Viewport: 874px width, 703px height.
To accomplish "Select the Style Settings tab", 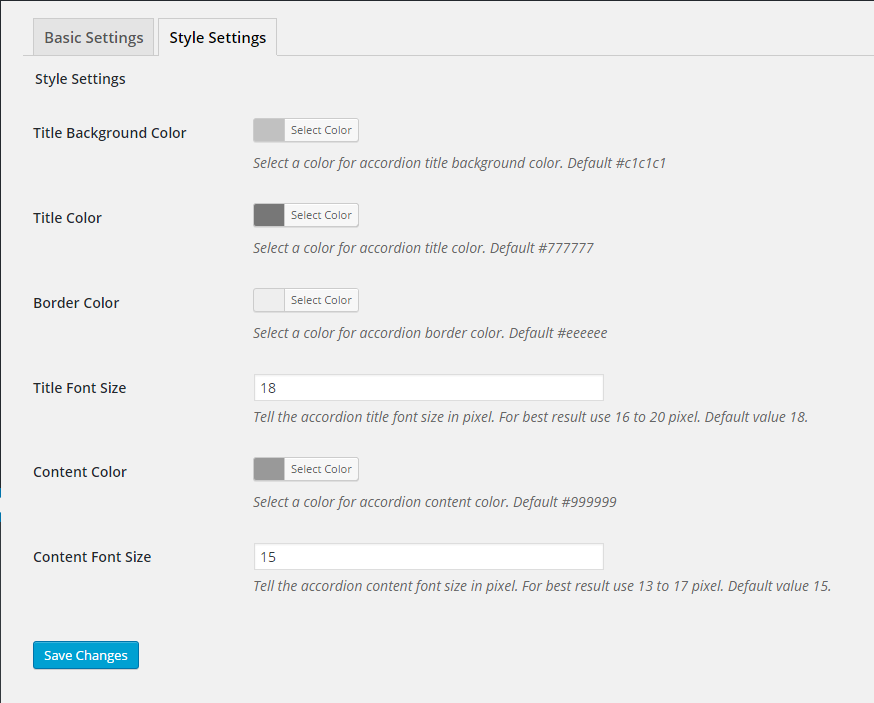I will click(217, 37).
